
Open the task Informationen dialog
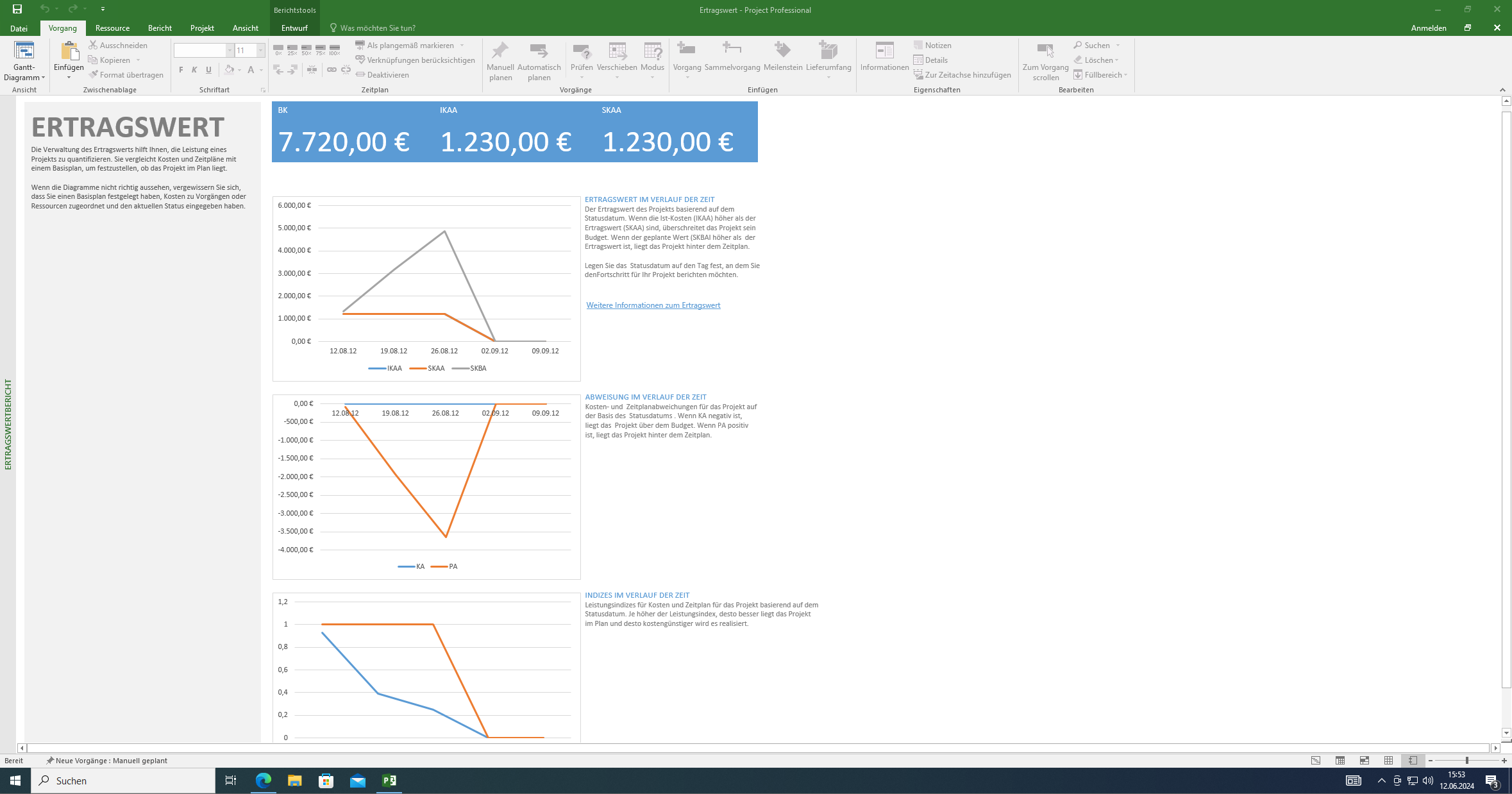click(x=884, y=51)
